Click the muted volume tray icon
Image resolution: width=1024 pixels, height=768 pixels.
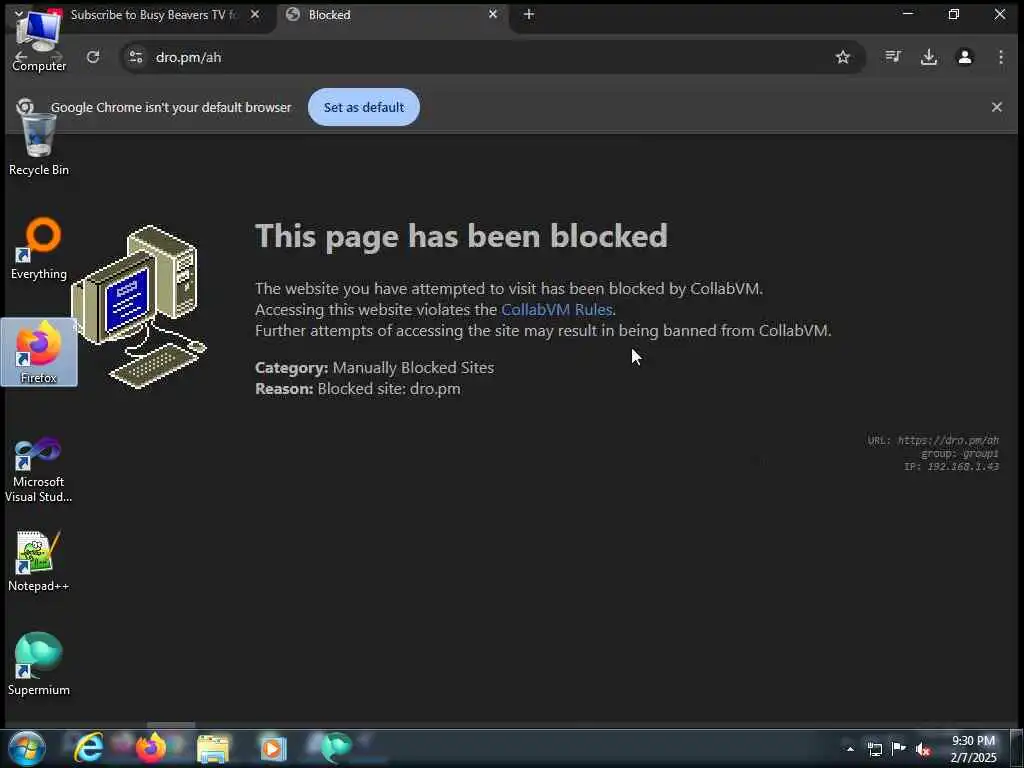(923, 749)
